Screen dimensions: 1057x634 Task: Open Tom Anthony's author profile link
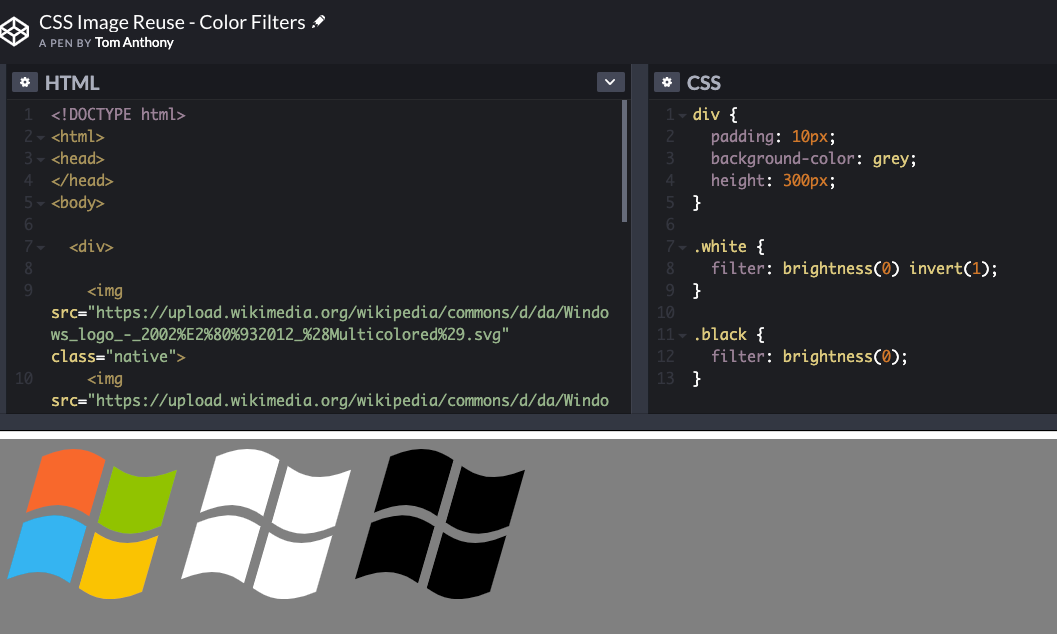click(134, 43)
